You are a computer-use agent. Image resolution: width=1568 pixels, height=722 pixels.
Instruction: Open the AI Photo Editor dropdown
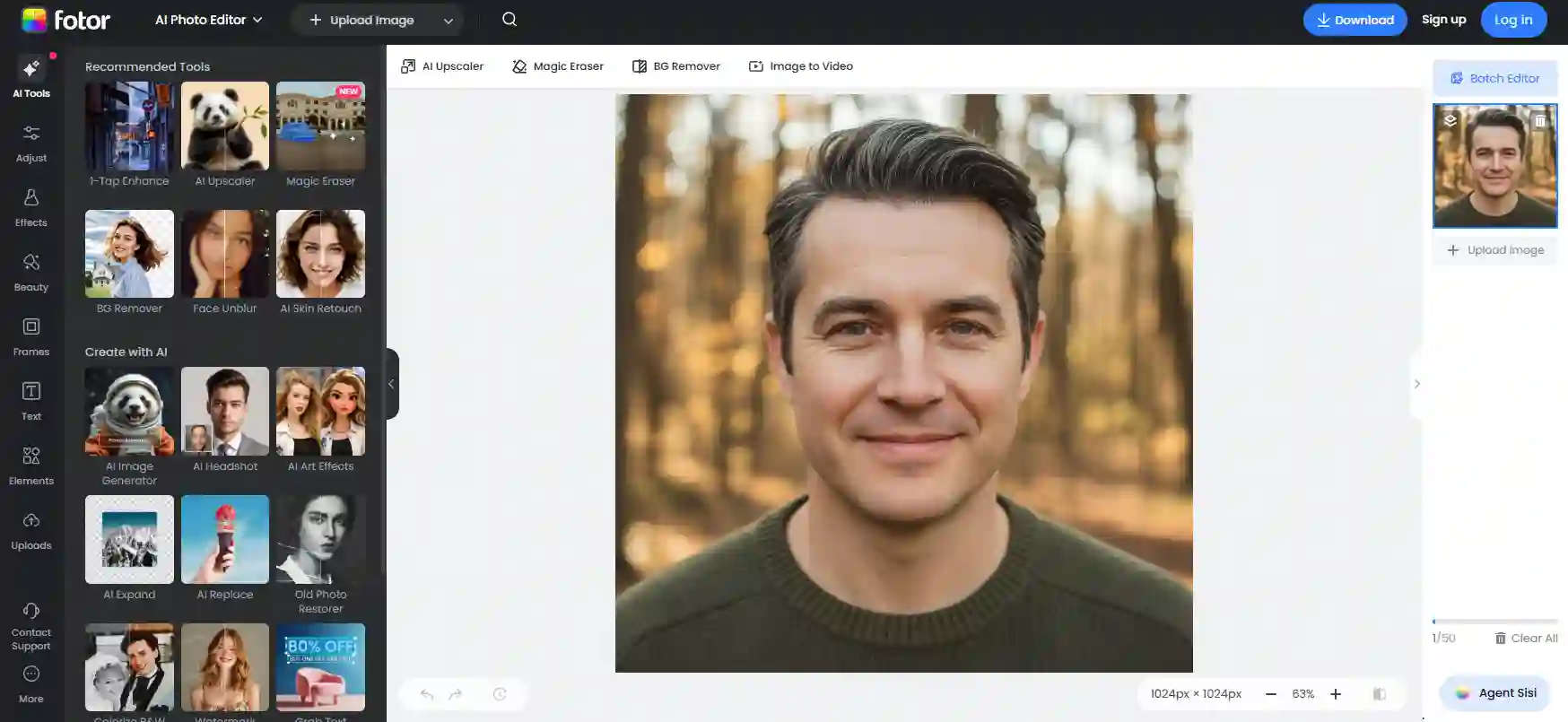208,20
